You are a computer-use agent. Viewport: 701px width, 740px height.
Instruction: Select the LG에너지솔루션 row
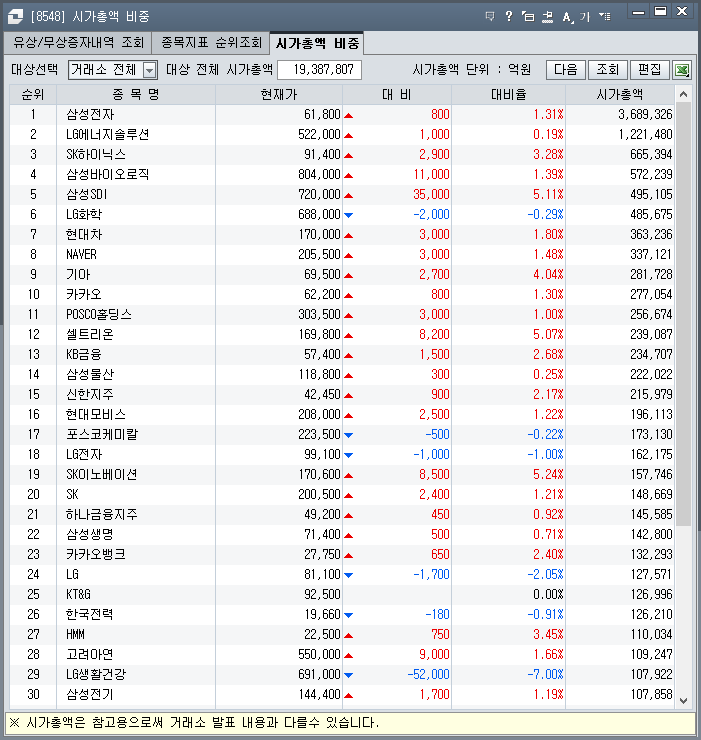pos(342,135)
